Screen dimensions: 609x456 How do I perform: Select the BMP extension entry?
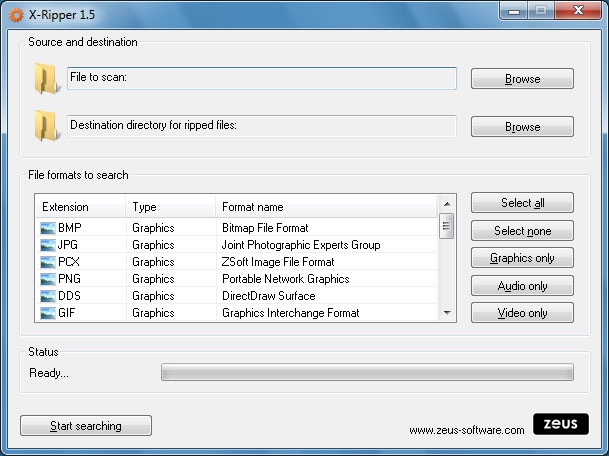pyautogui.click(x=70, y=228)
